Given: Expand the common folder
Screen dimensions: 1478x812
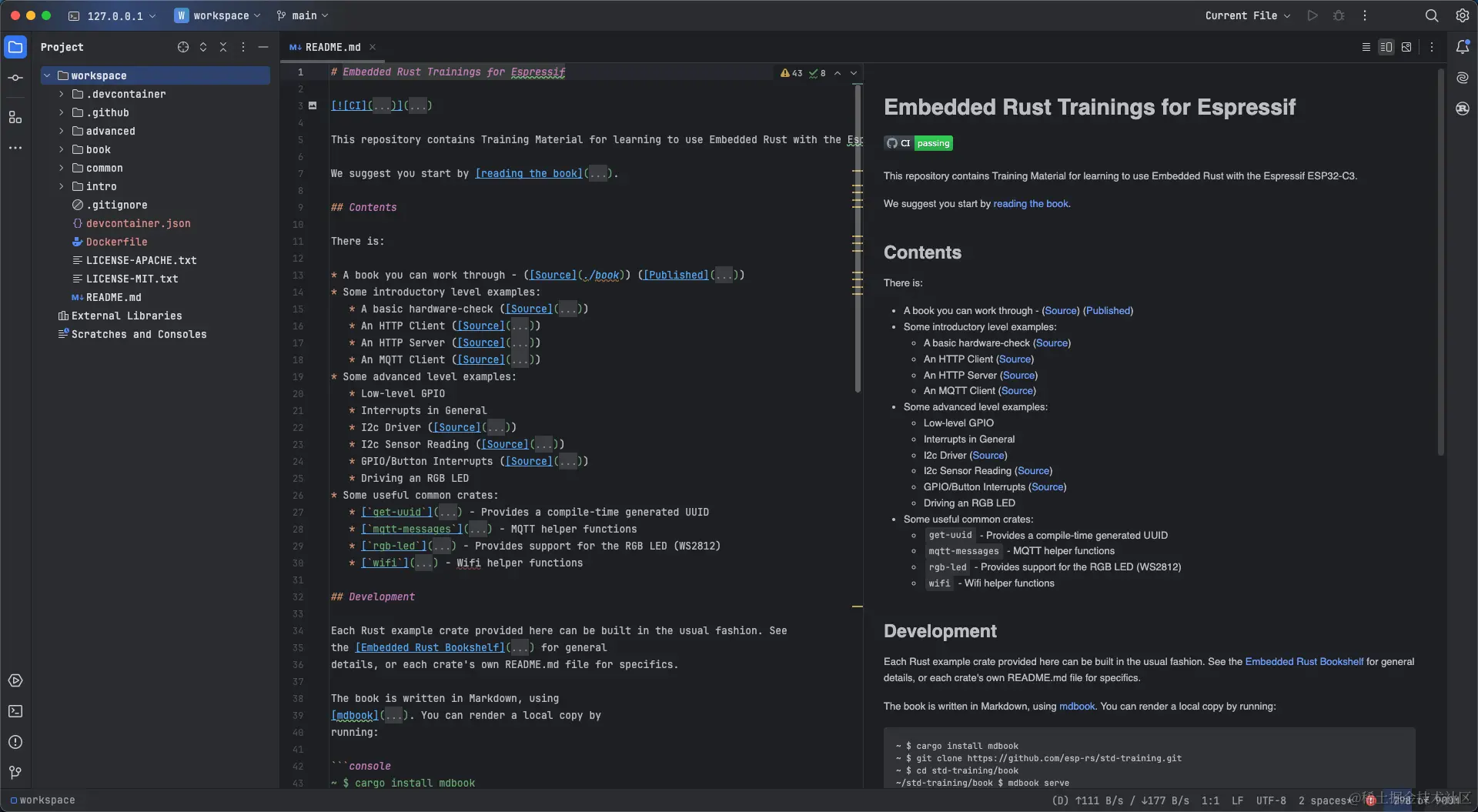Looking at the screenshot, I should coord(62,168).
